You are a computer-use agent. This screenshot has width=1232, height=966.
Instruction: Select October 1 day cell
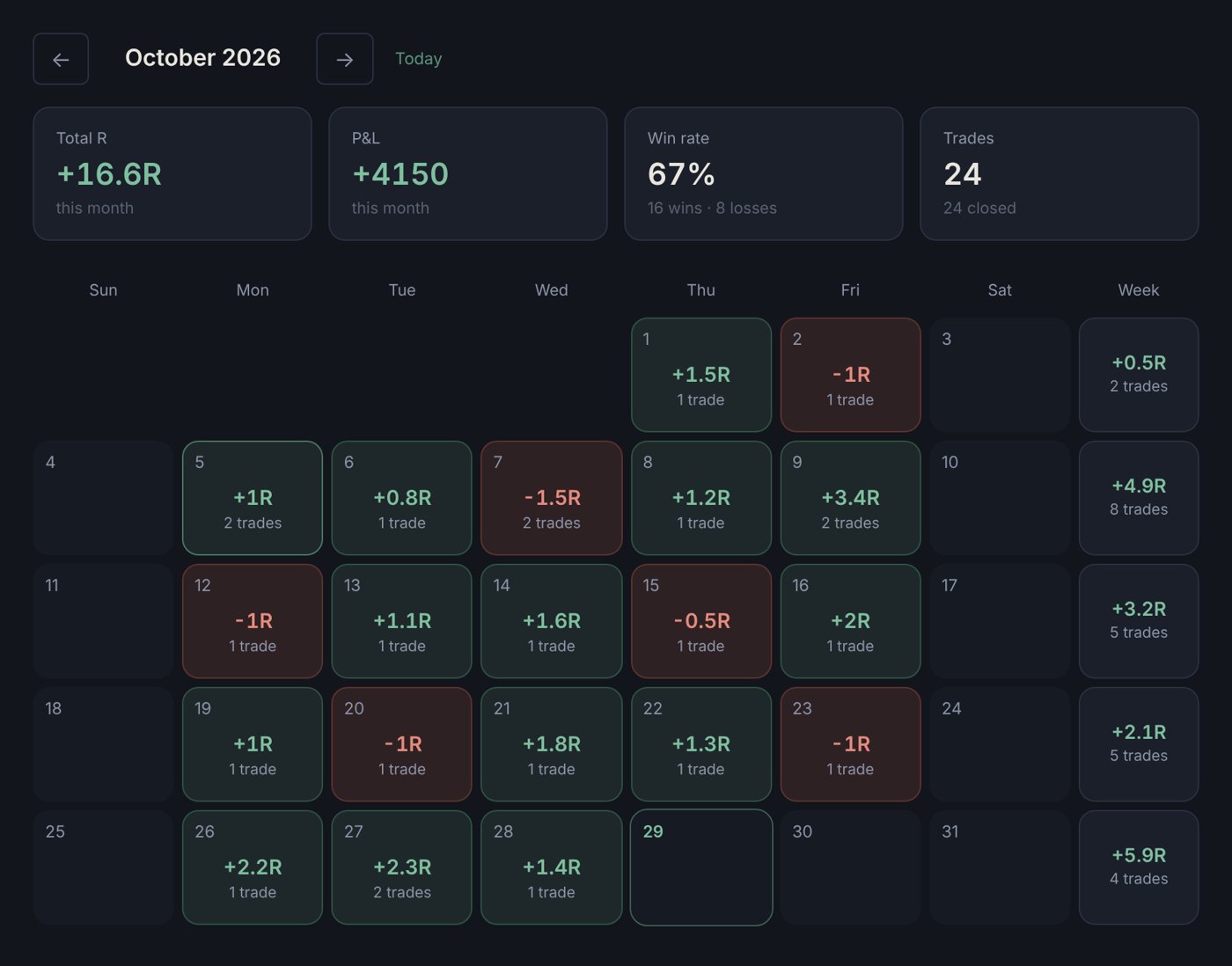pyautogui.click(x=701, y=375)
